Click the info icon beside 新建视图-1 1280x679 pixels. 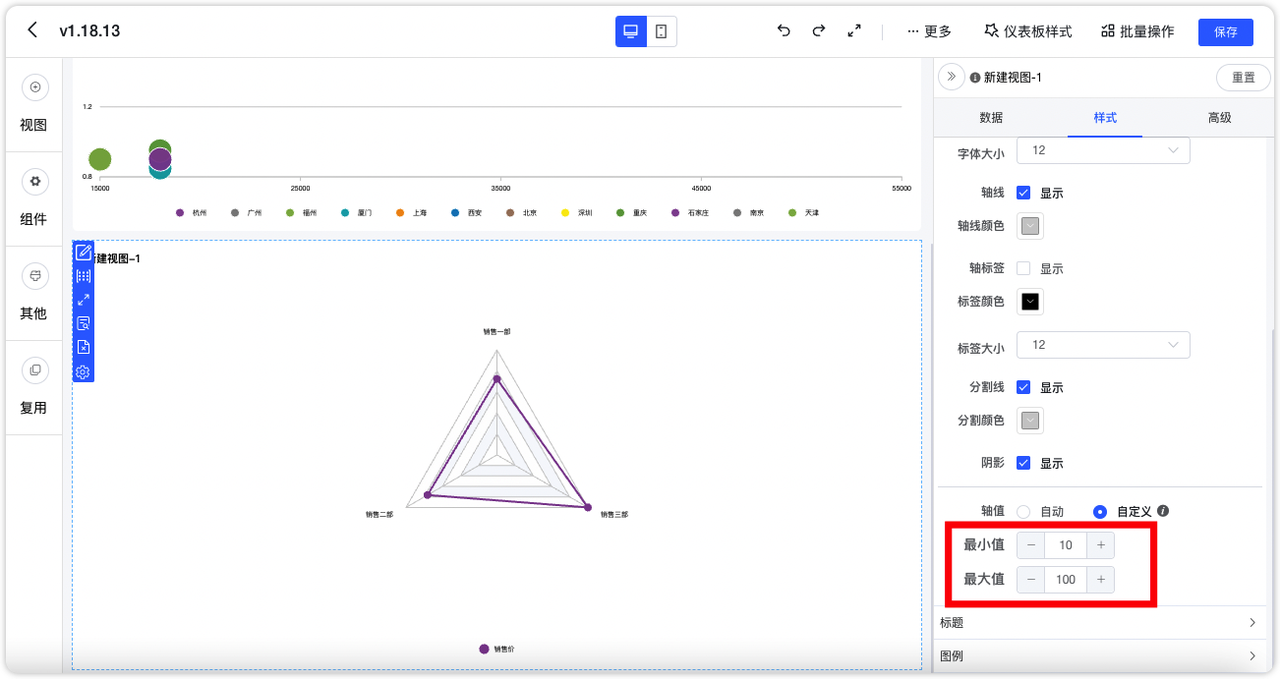click(x=975, y=78)
